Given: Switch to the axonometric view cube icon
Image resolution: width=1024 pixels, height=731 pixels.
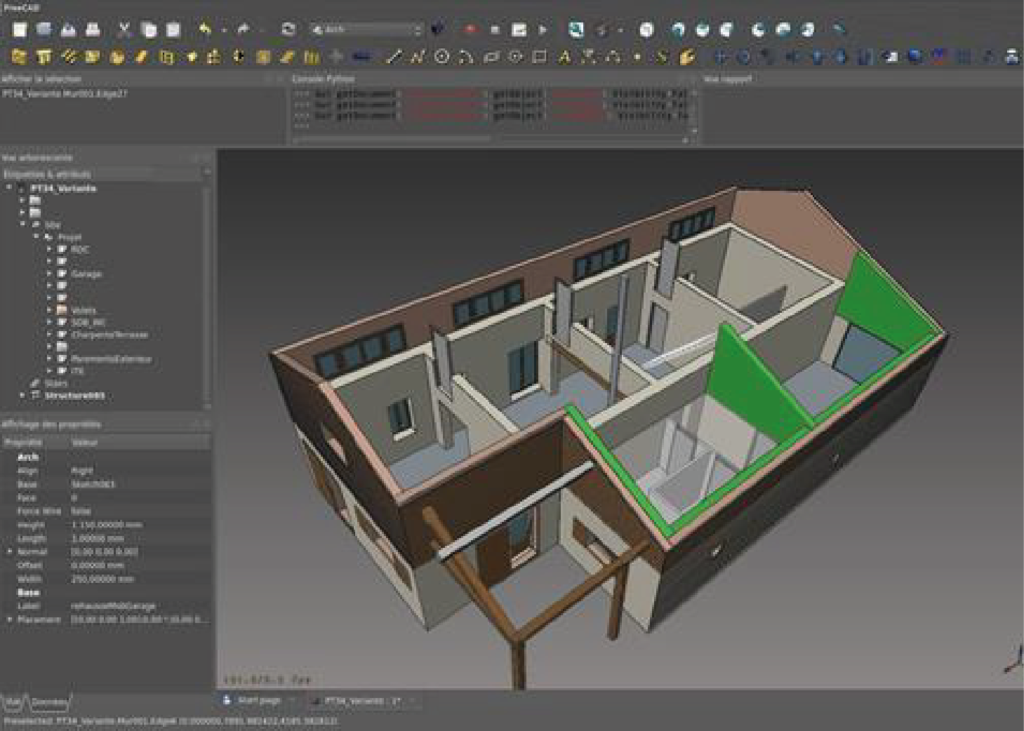Looking at the screenshot, I should click(647, 30).
